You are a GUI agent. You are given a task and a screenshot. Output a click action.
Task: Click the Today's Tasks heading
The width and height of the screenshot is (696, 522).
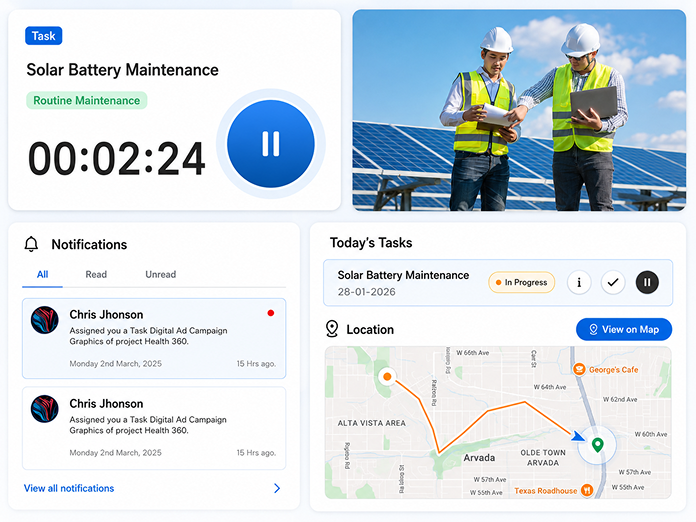point(371,243)
